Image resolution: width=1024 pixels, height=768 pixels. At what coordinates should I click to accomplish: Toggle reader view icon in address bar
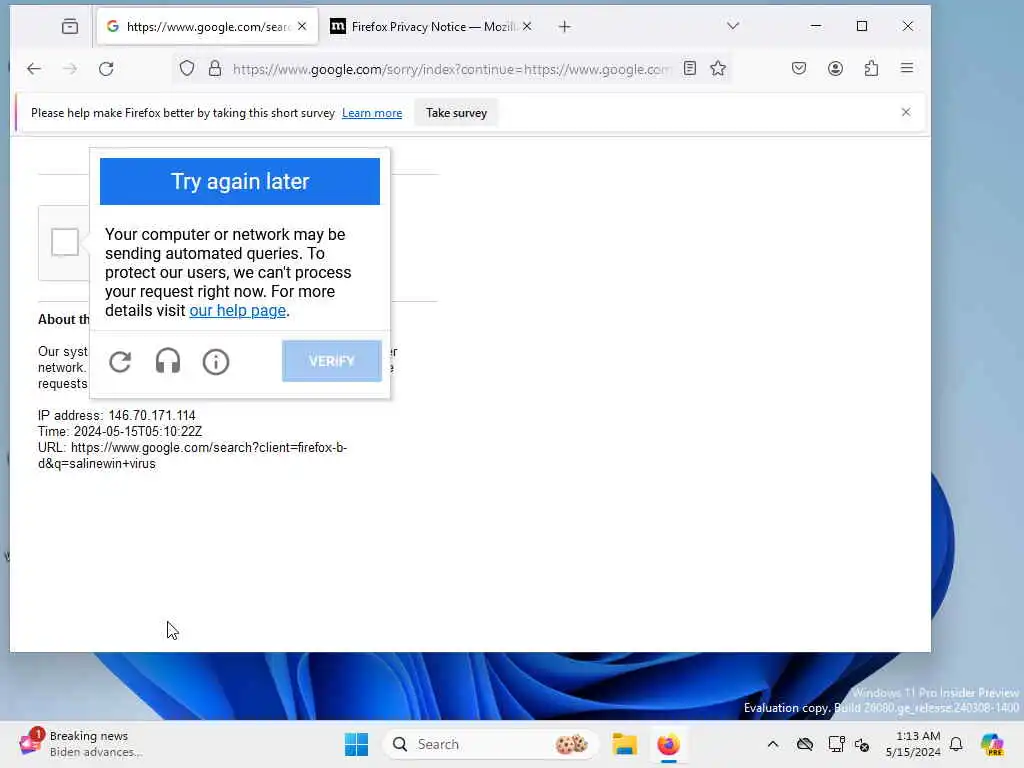(690, 68)
